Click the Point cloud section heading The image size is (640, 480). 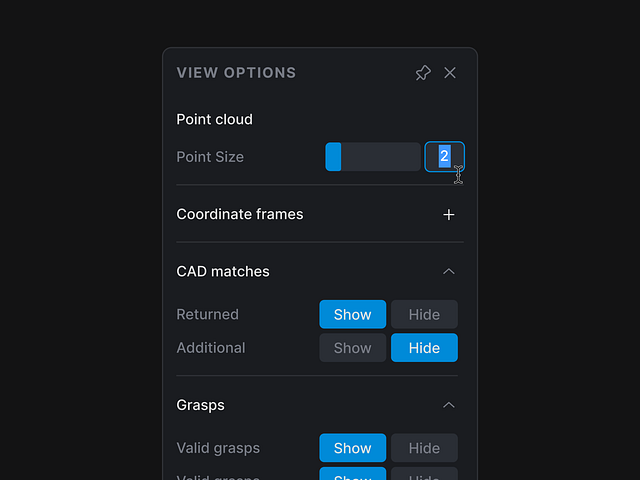214,119
